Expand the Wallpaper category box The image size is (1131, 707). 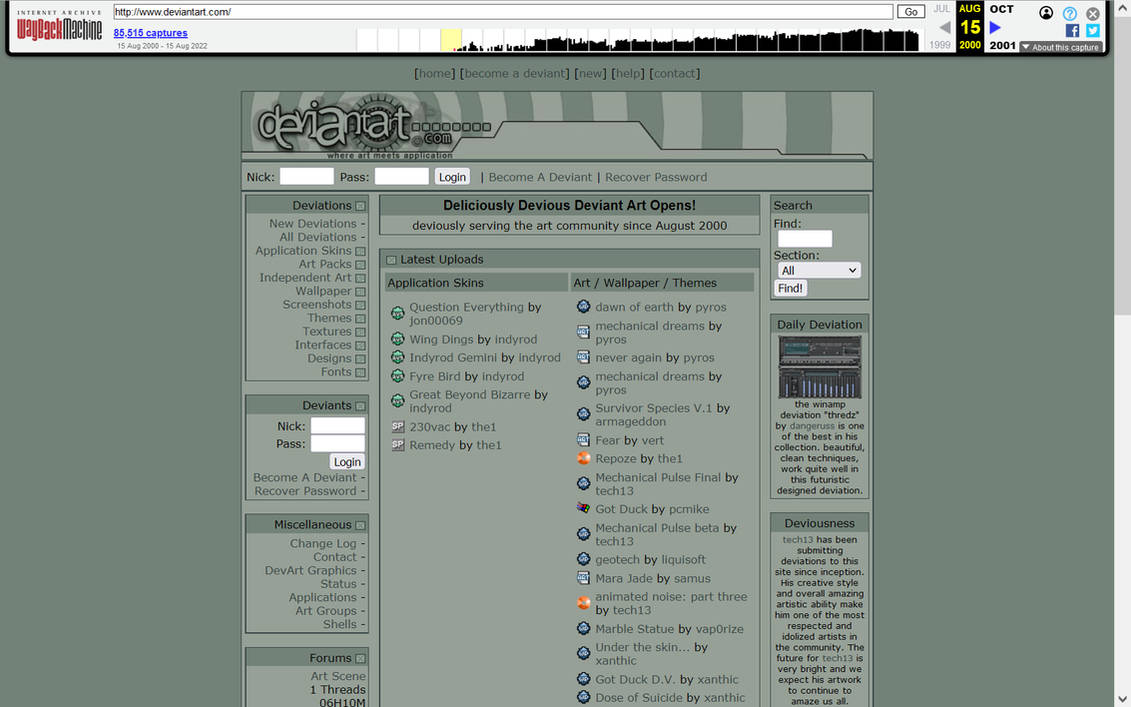coord(360,292)
